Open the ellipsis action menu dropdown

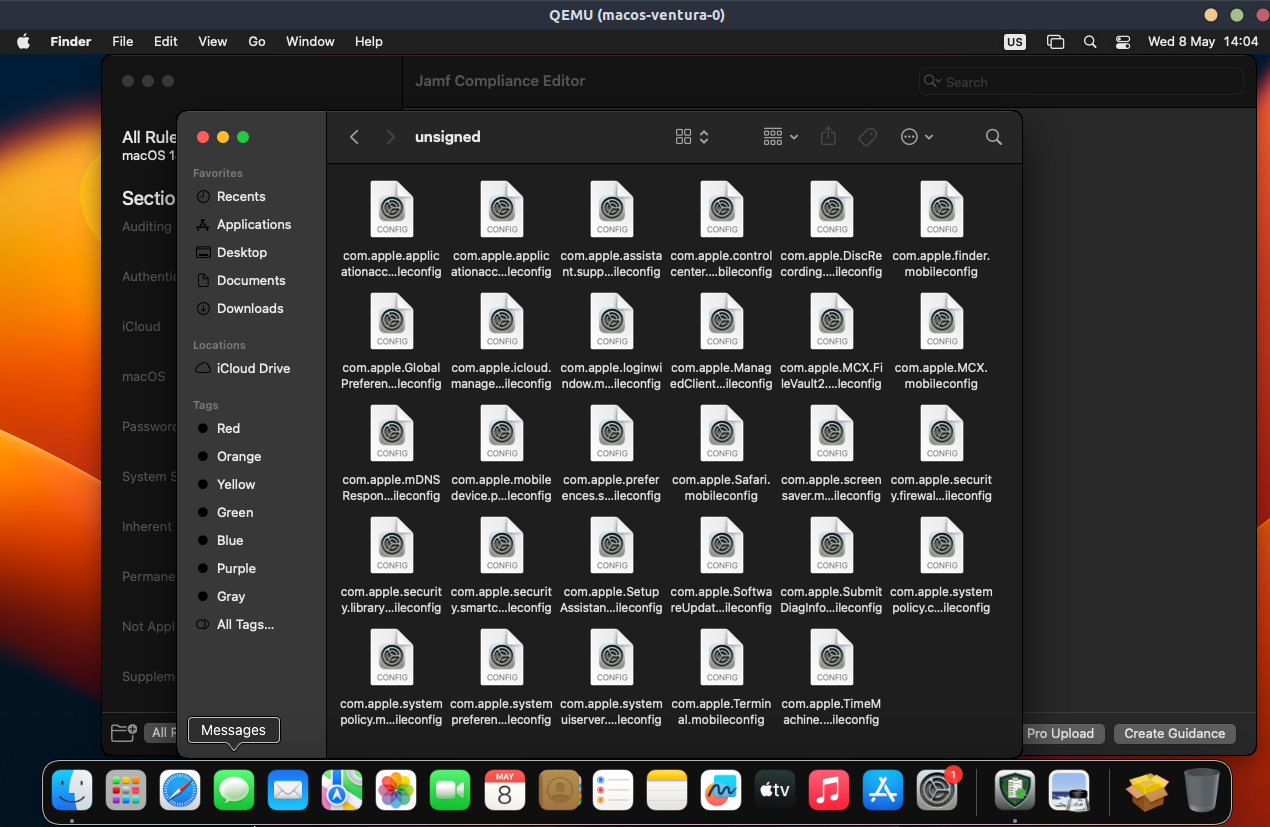point(916,137)
